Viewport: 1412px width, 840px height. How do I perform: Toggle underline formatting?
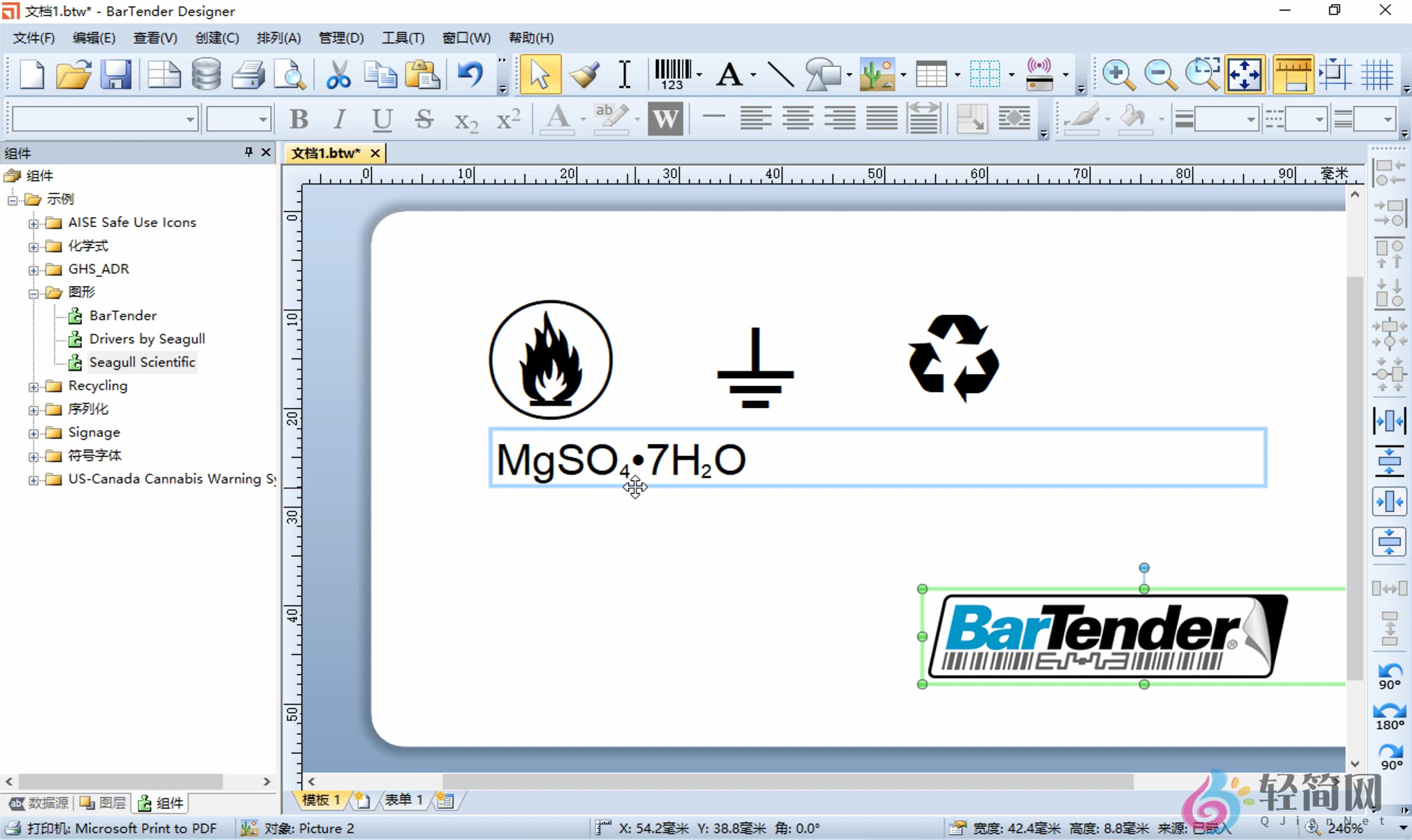pos(382,118)
